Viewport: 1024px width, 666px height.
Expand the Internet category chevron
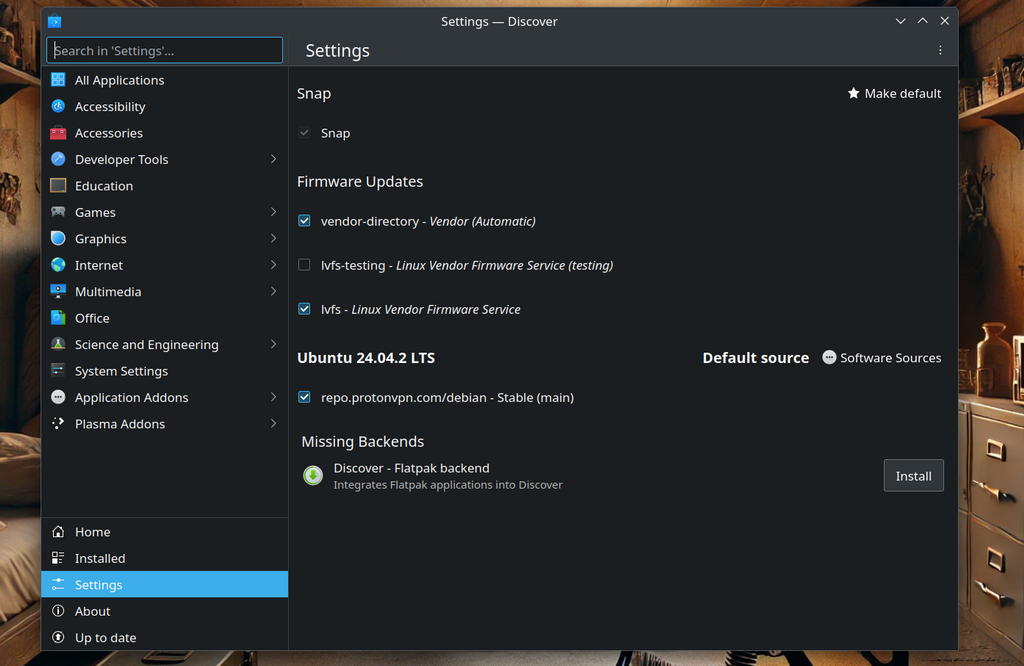[274, 264]
